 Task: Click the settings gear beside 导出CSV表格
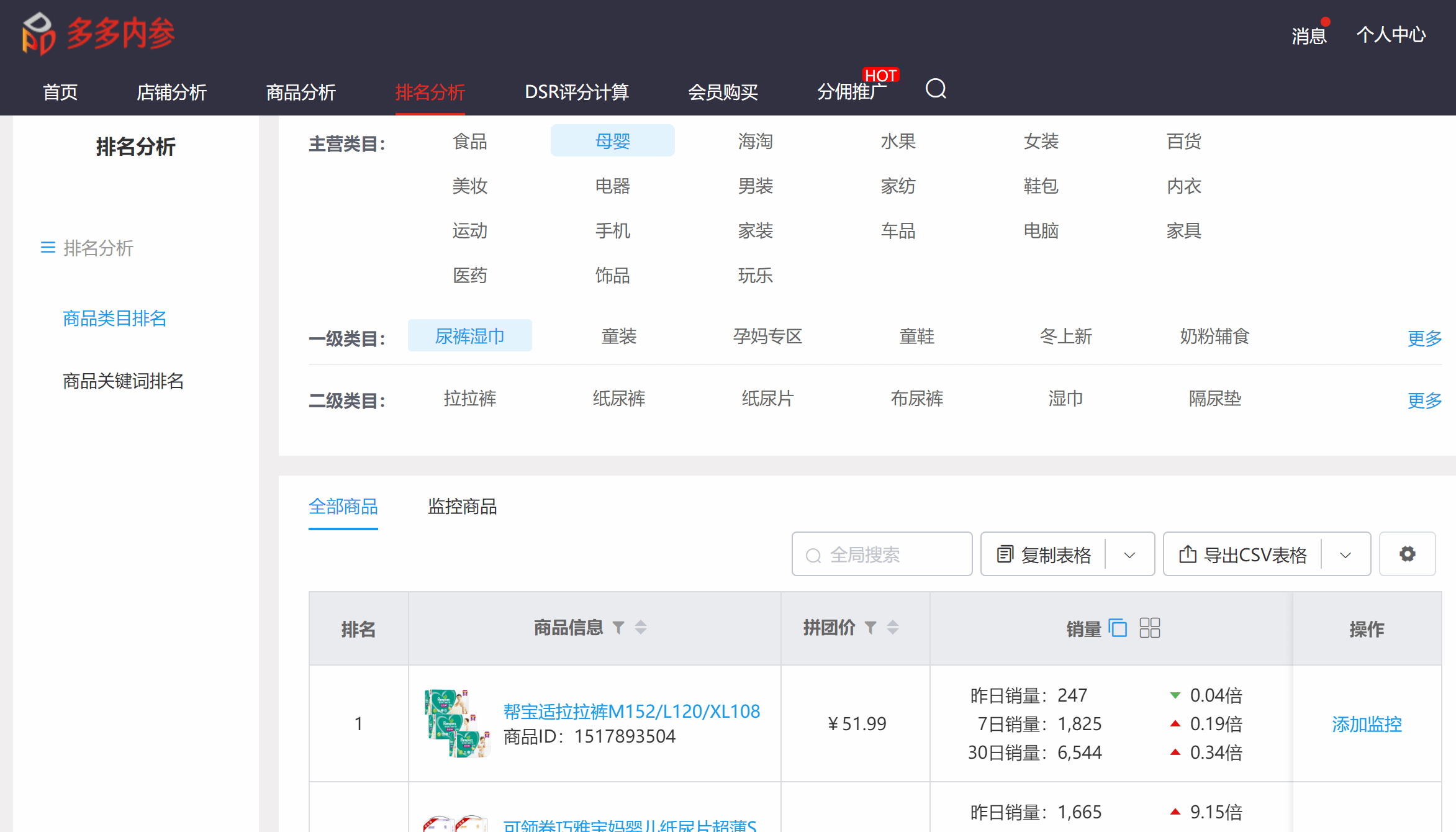coord(1407,554)
